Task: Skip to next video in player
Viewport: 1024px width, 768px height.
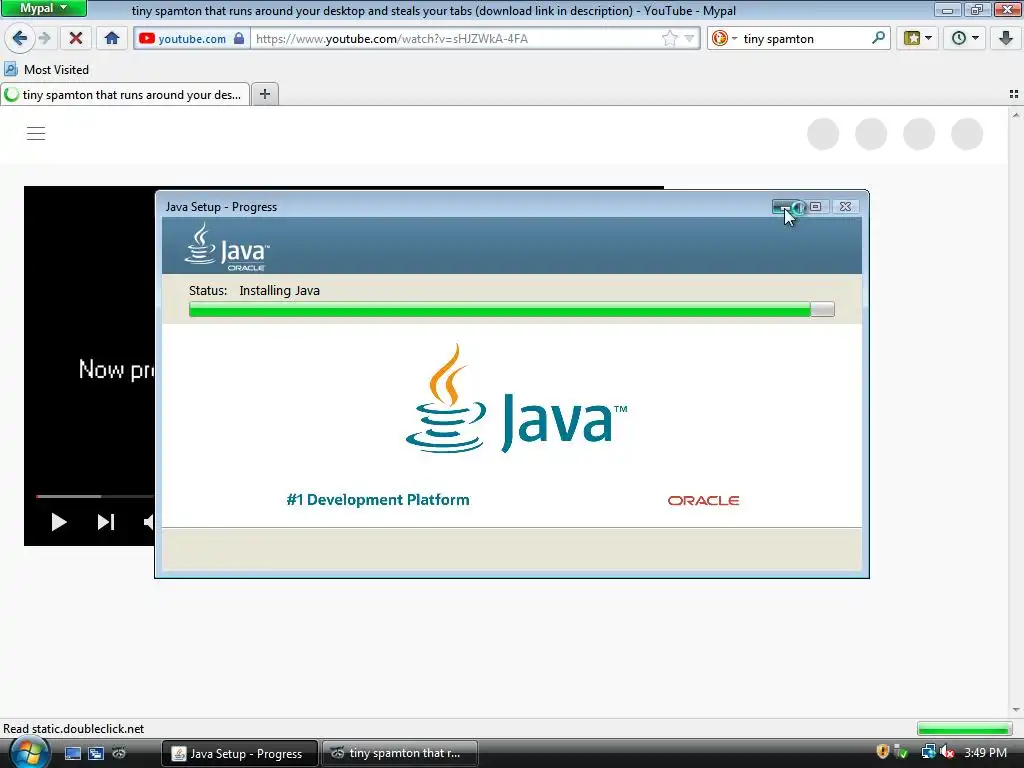Action: 106,522
